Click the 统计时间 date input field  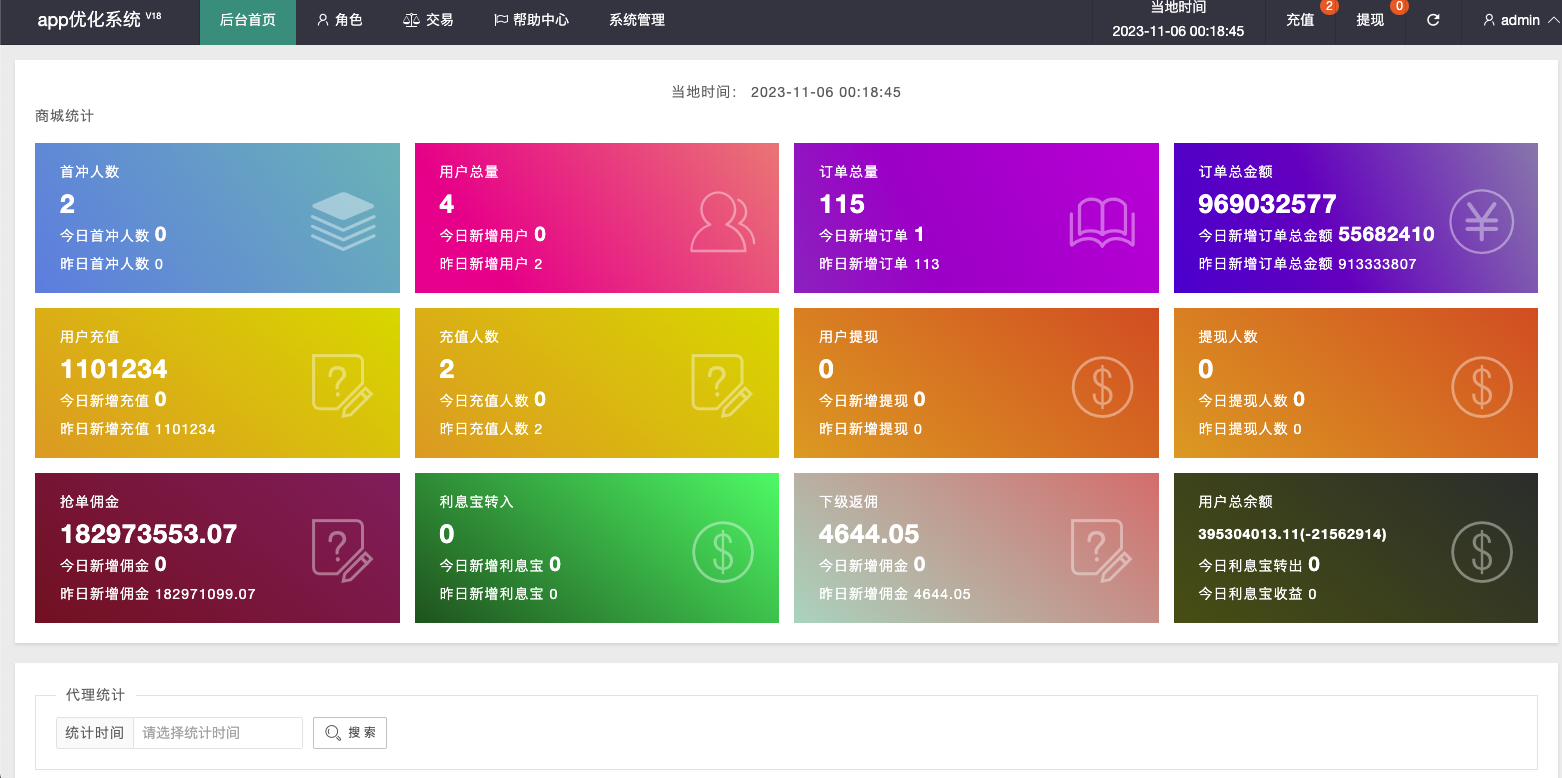(x=217, y=733)
